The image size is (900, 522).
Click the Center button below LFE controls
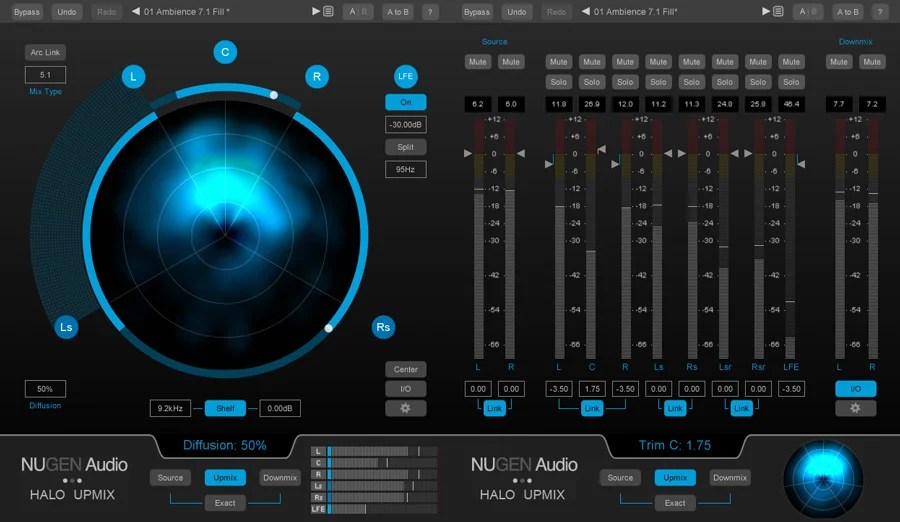(x=405, y=369)
